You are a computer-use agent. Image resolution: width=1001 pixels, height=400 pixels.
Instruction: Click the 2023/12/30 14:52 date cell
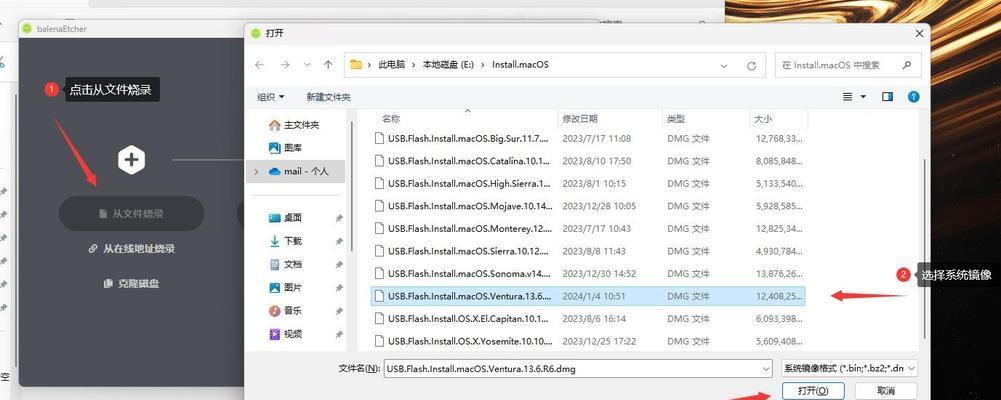[x=599, y=274]
